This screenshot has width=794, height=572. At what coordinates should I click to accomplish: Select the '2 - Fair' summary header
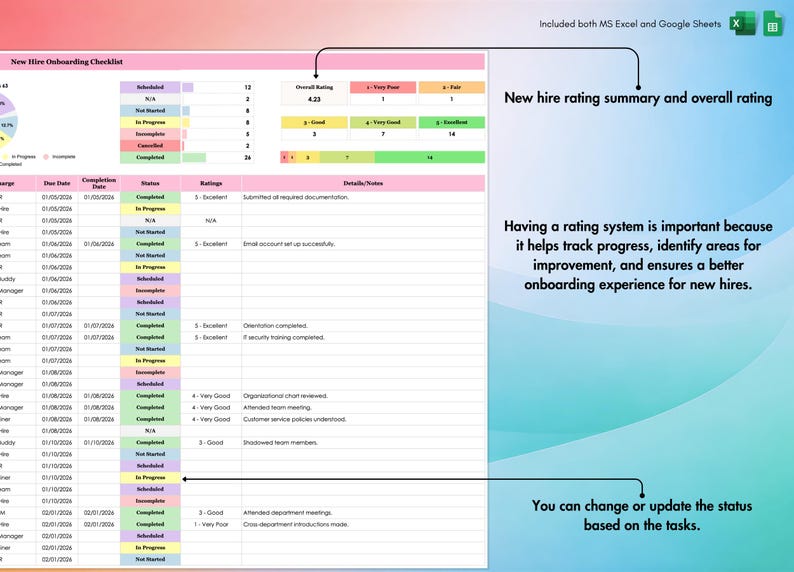click(x=452, y=87)
